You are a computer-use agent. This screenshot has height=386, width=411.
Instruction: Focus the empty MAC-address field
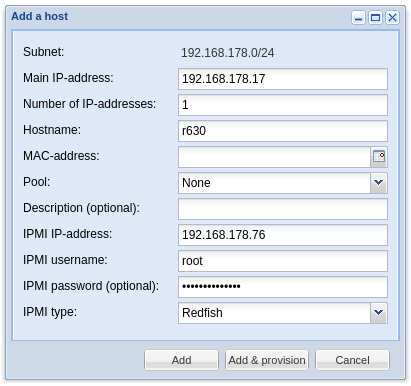pos(274,157)
